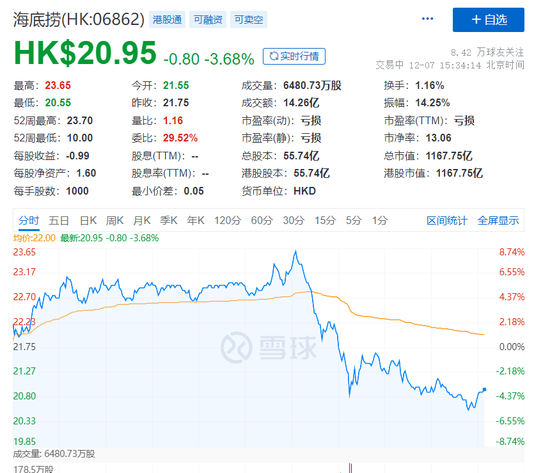The image size is (550, 473).
Task: Click the 换手 value 1.16%
Action: (x=430, y=85)
